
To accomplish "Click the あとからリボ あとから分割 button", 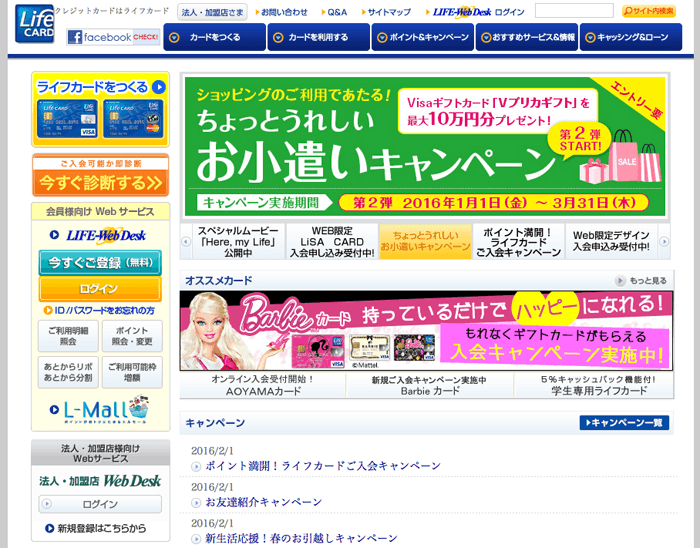I will point(68,372).
